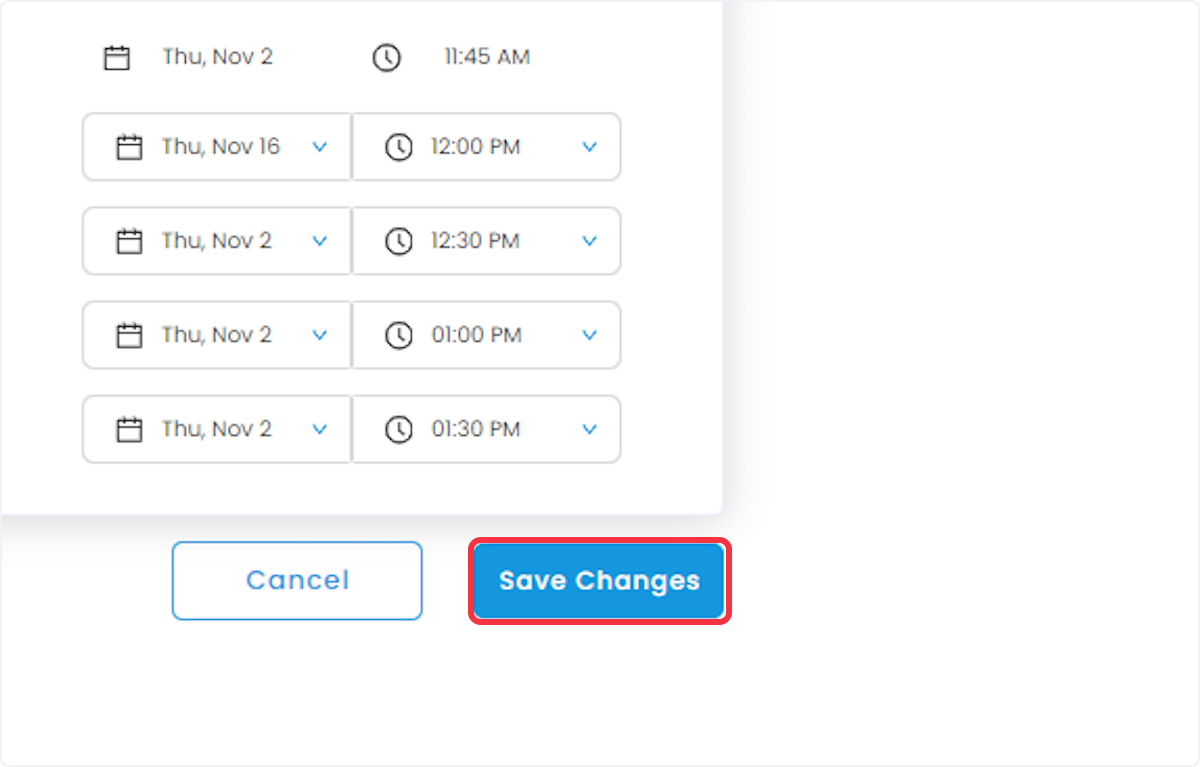Click the clock icon beside 01:30 PM

pyautogui.click(x=398, y=430)
